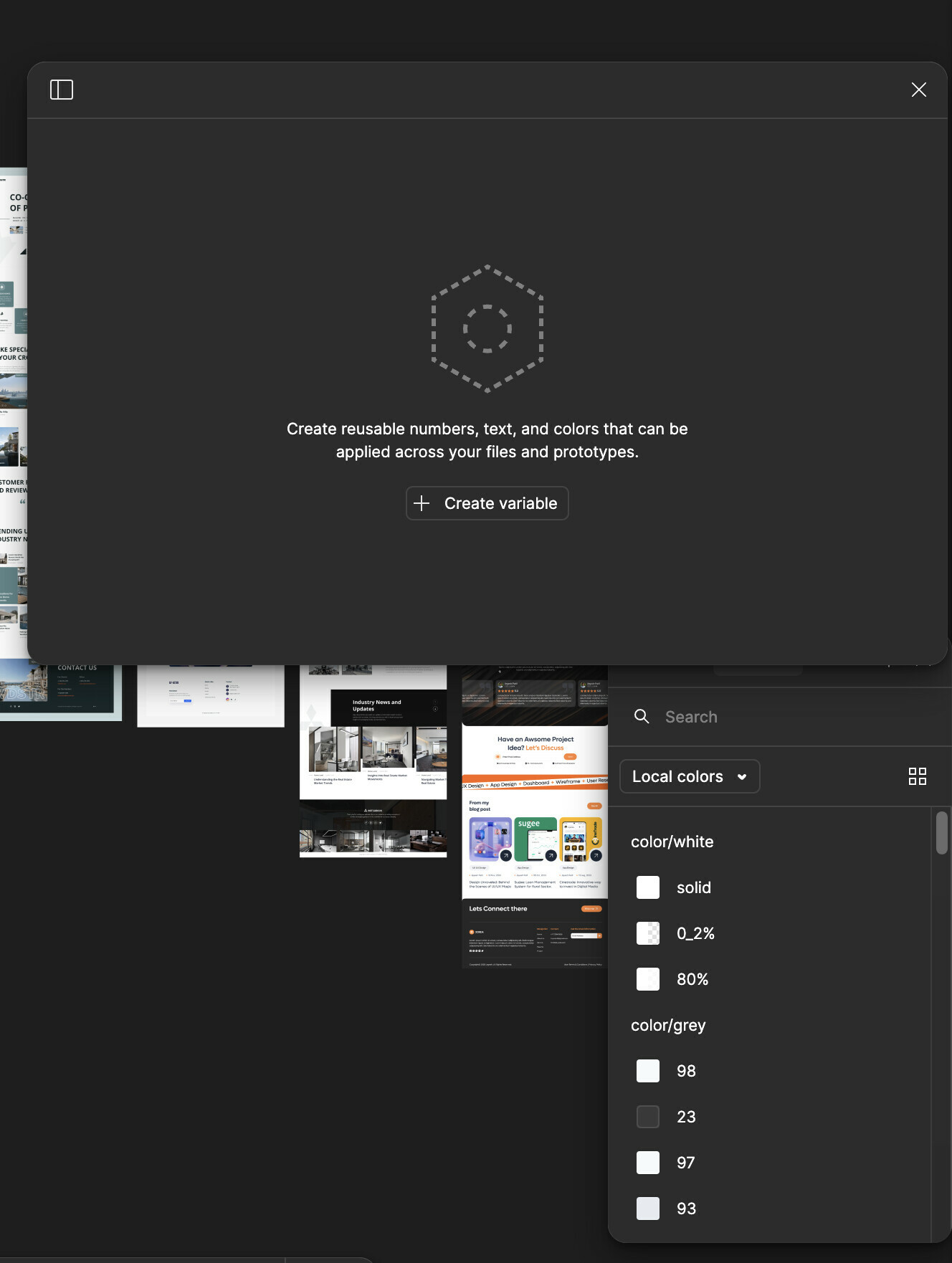Select the white solid color swatch
This screenshot has width=952, height=1263.
click(648, 887)
